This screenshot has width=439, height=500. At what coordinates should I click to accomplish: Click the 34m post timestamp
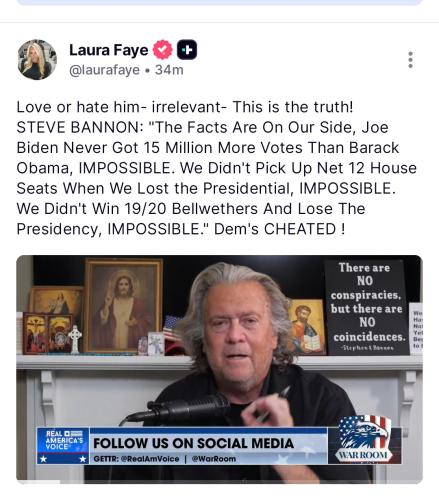click(169, 70)
